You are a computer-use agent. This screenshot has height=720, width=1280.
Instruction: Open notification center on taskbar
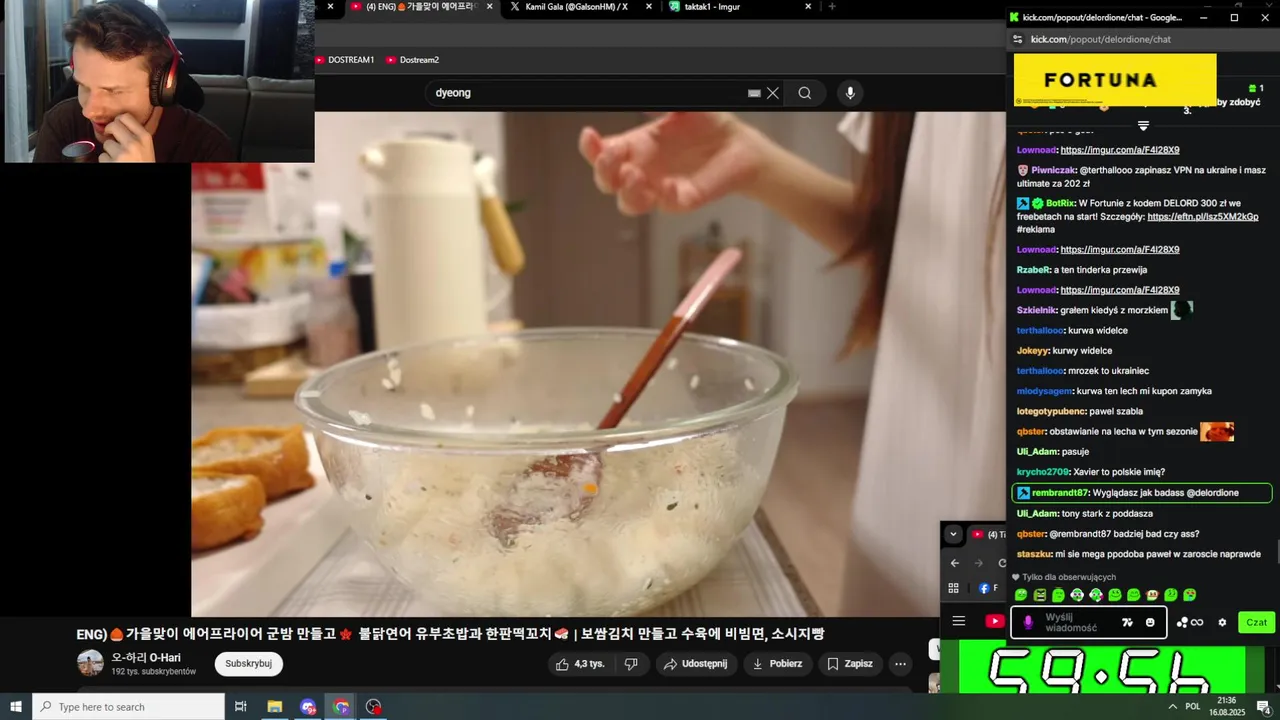point(1263,707)
